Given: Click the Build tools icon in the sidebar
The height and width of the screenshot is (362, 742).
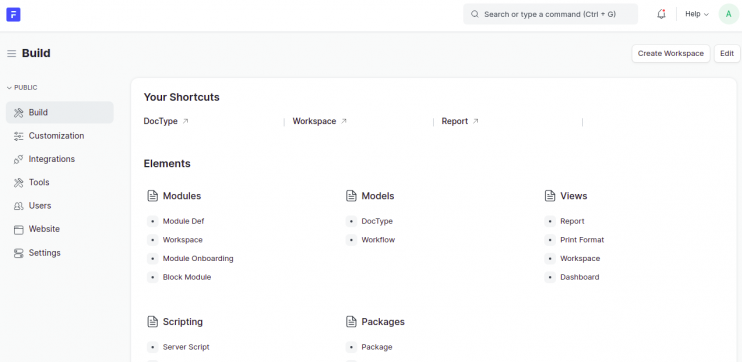Looking at the screenshot, I should (18, 113).
